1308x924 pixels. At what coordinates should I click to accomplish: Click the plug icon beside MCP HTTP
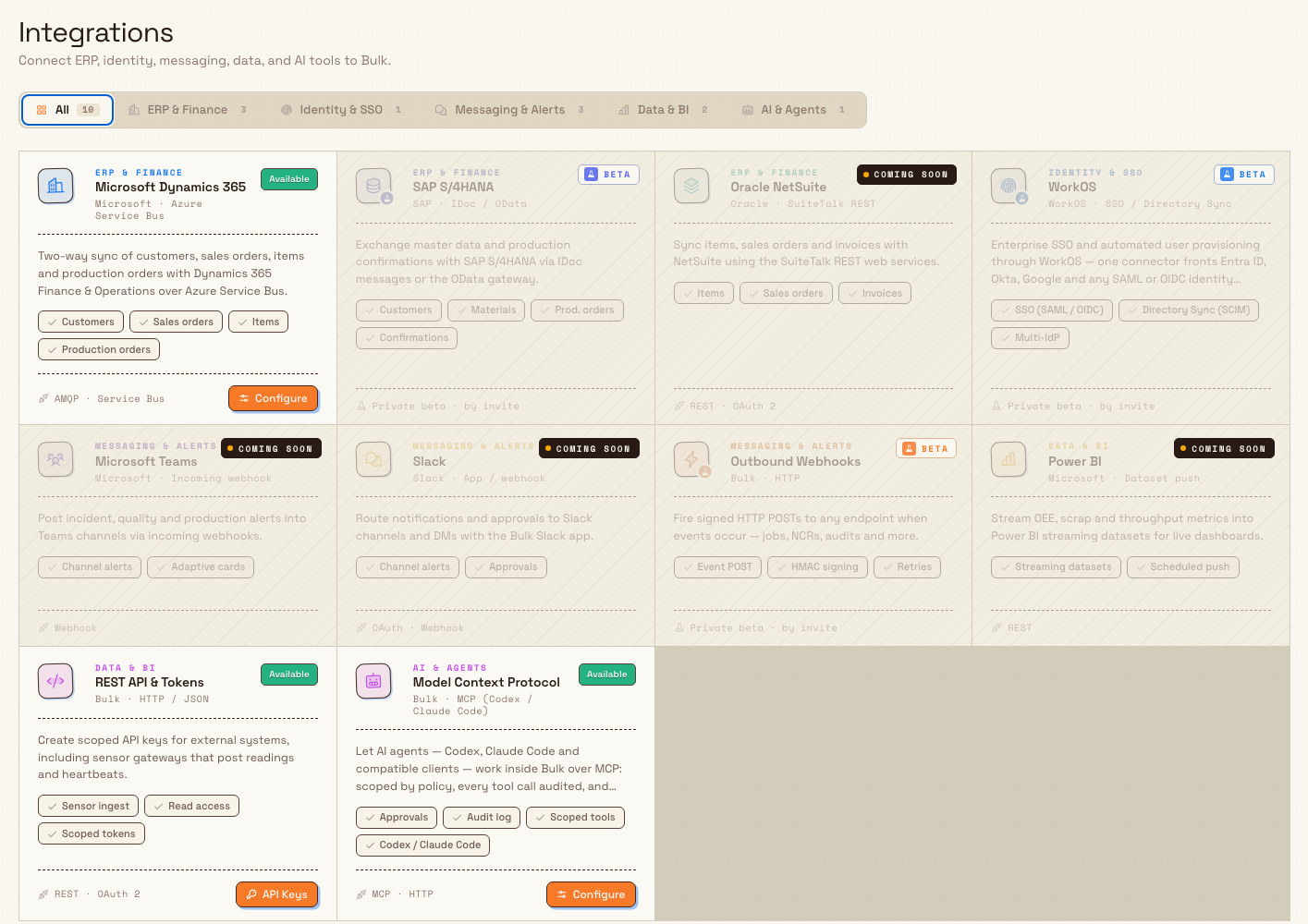[x=361, y=894]
